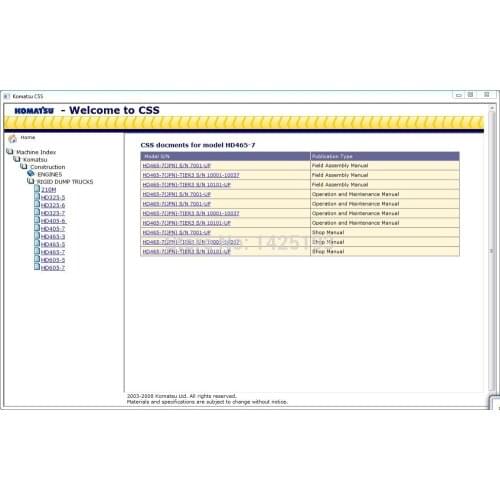Screen dimensions: 500x500
Task: Click the KOMATSU logo in the header
Action: (34, 111)
